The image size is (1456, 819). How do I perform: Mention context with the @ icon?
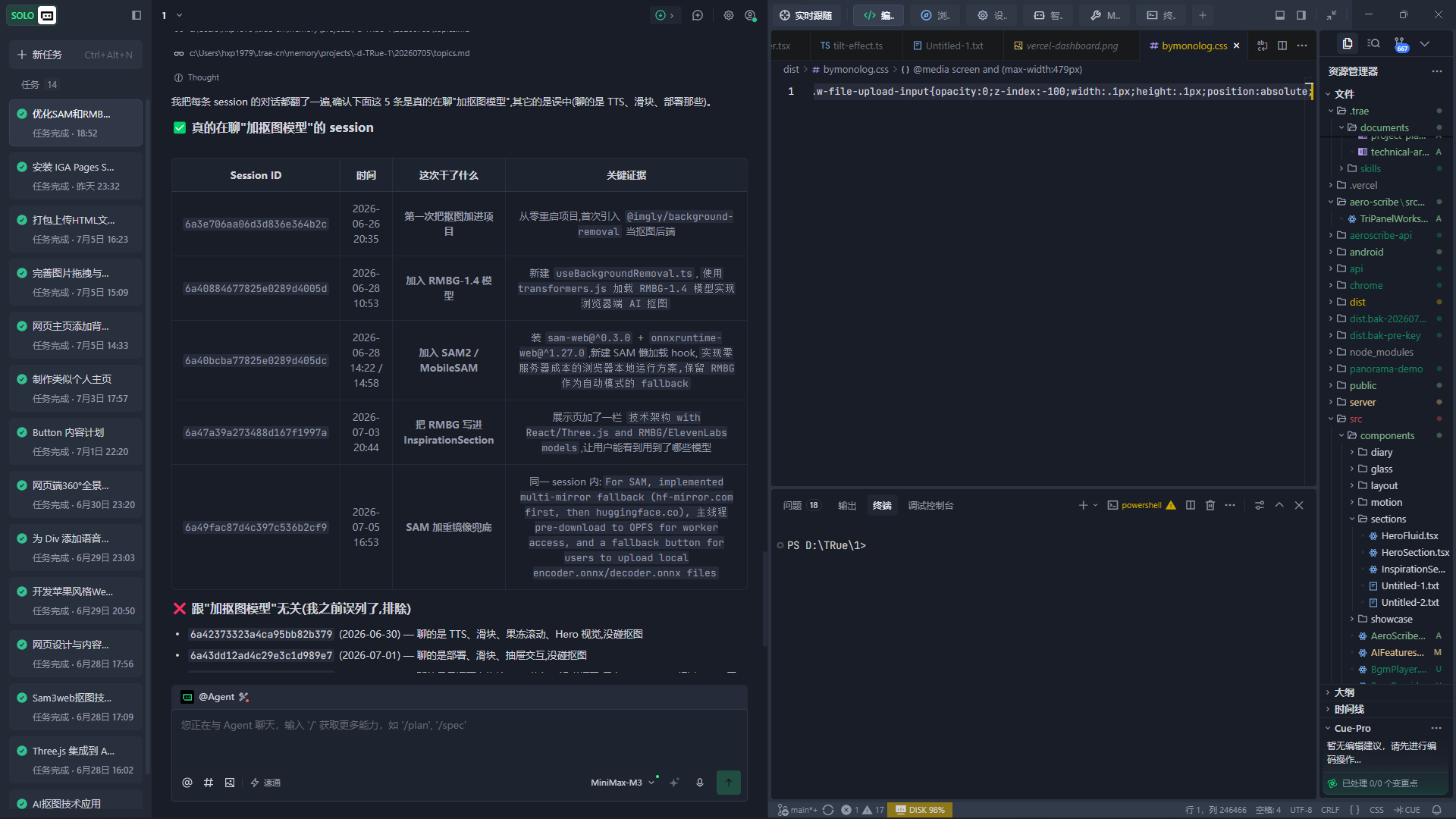click(187, 783)
